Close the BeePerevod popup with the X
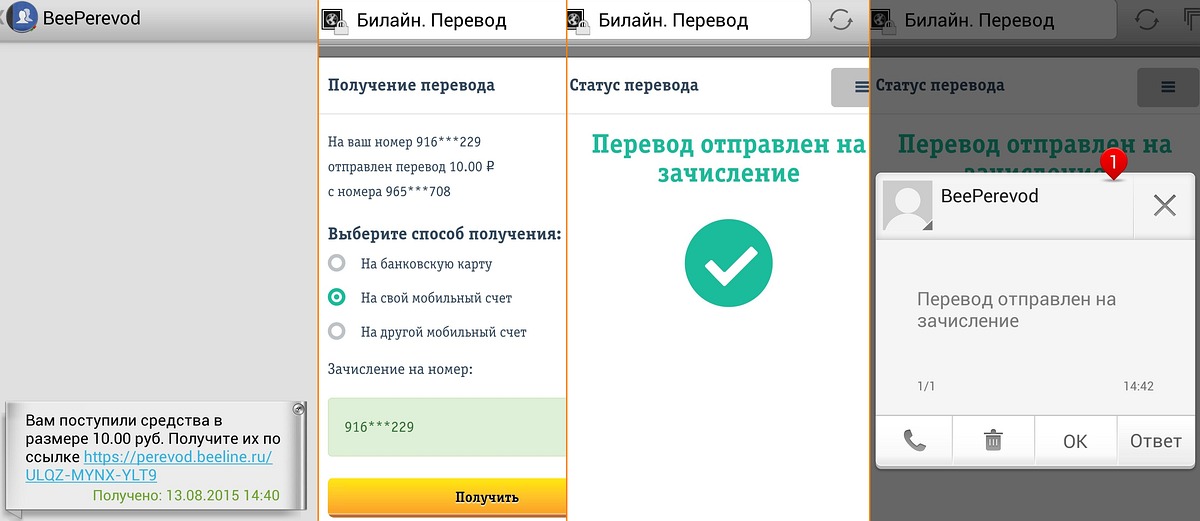The width and height of the screenshot is (1200, 521). click(1164, 206)
